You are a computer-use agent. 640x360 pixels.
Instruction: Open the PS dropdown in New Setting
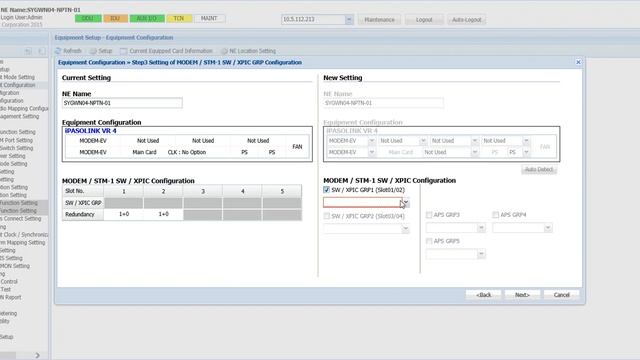tap(526, 152)
